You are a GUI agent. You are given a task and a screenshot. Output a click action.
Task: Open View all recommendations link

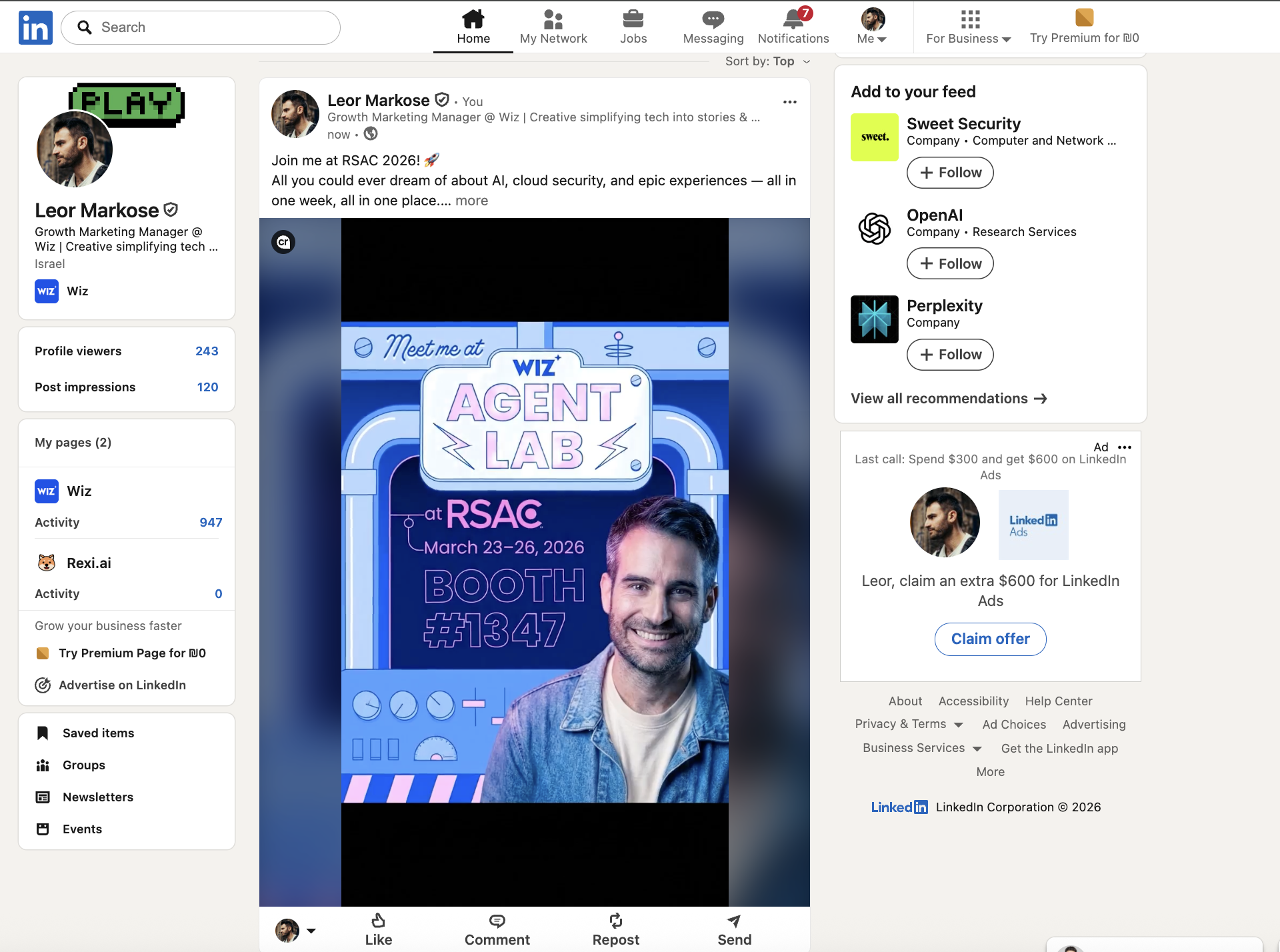point(948,399)
